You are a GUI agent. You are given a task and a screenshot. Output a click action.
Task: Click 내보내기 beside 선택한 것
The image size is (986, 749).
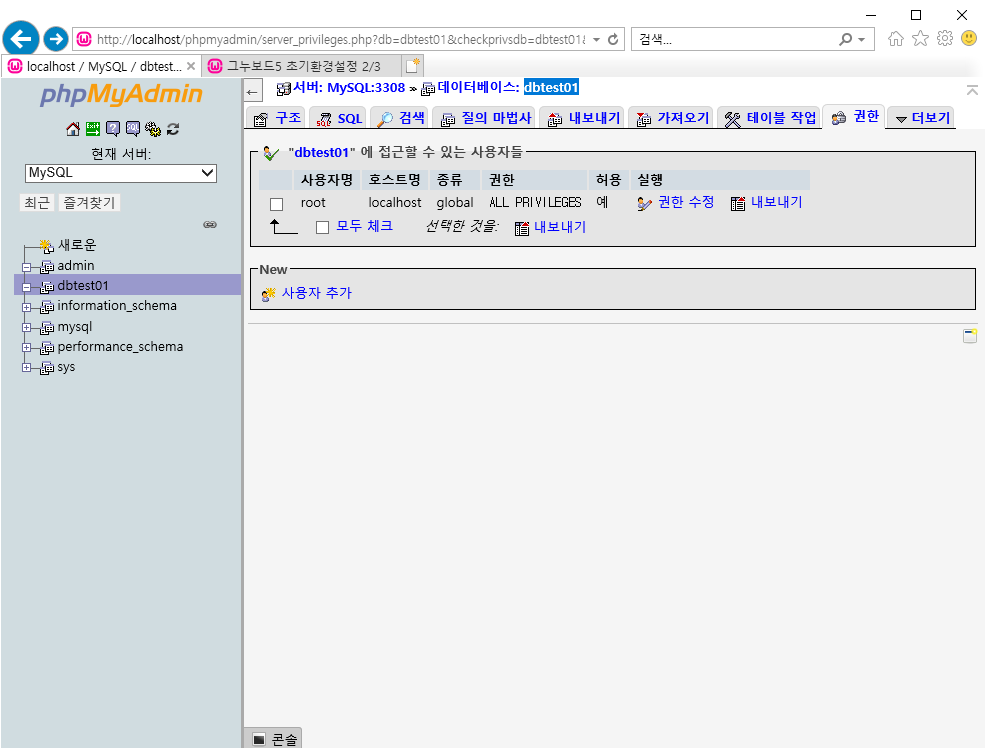pyautogui.click(x=560, y=227)
